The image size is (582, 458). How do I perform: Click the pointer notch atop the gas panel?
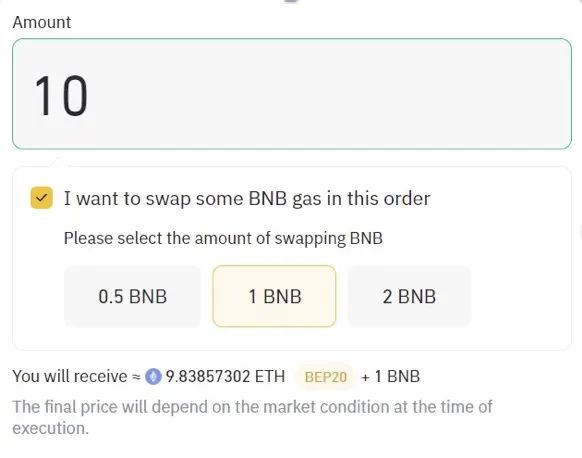point(58,162)
